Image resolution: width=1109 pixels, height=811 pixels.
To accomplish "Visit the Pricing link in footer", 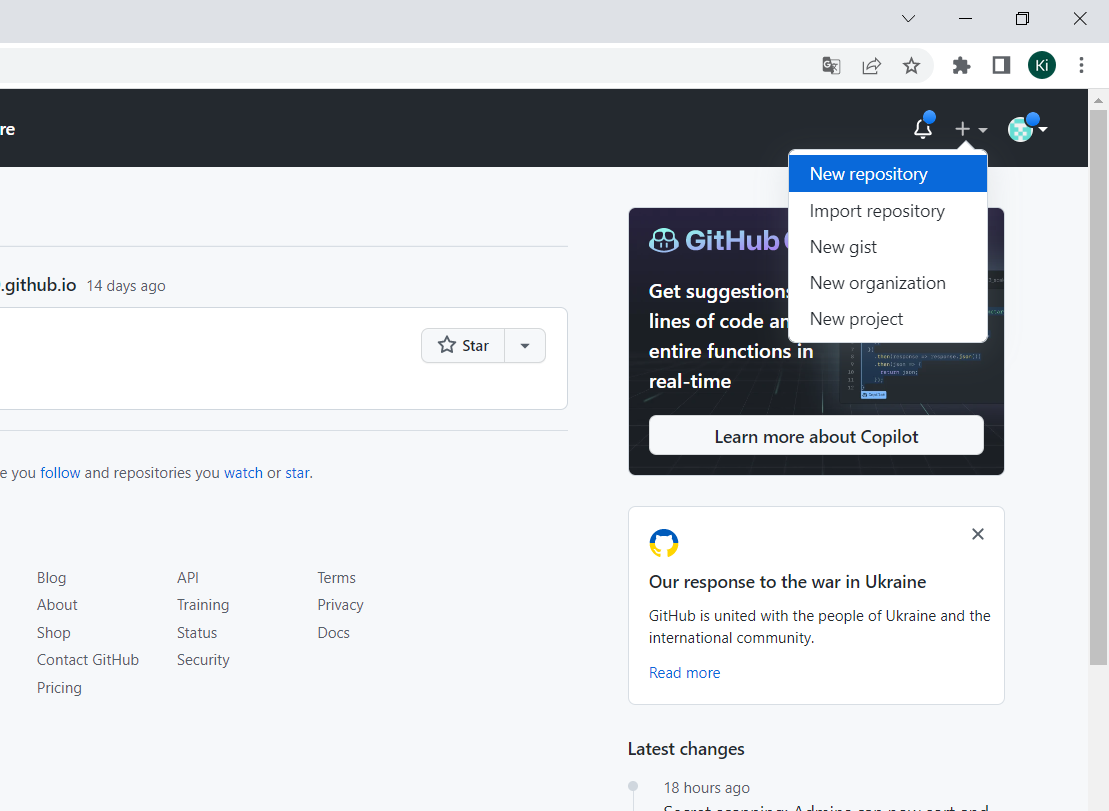I will (58, 687).
